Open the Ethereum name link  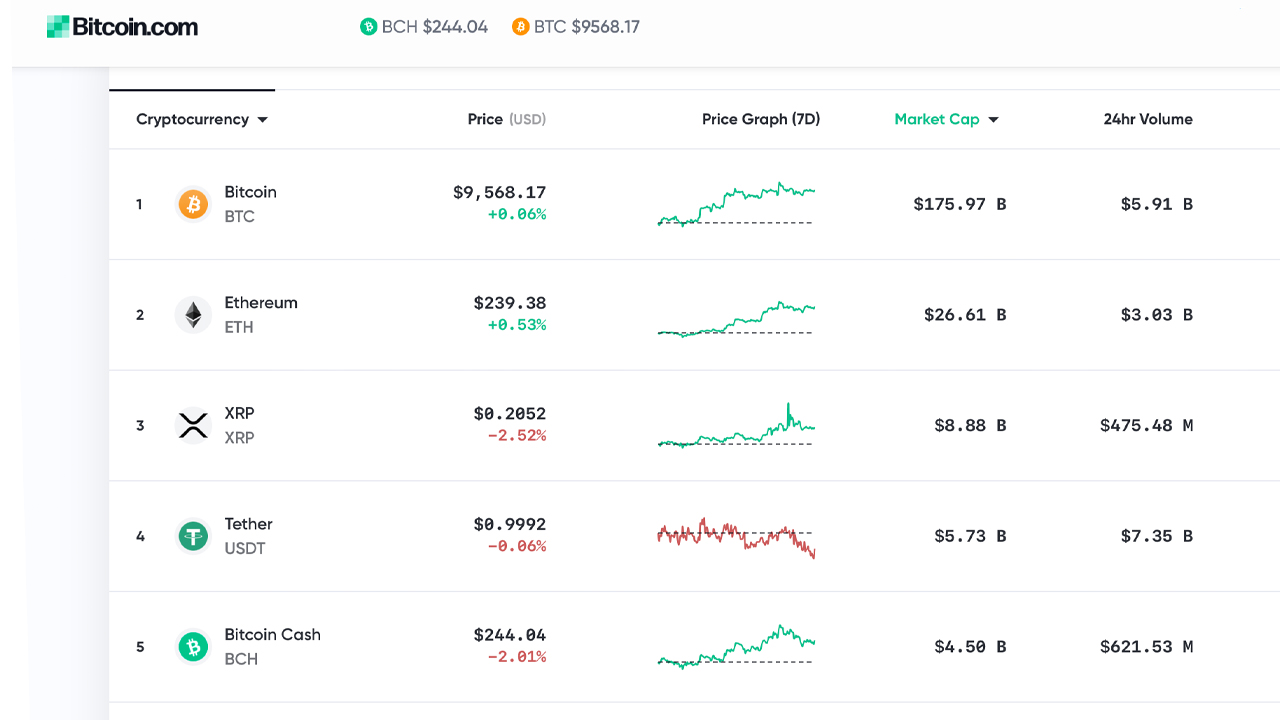coord(261,303)
